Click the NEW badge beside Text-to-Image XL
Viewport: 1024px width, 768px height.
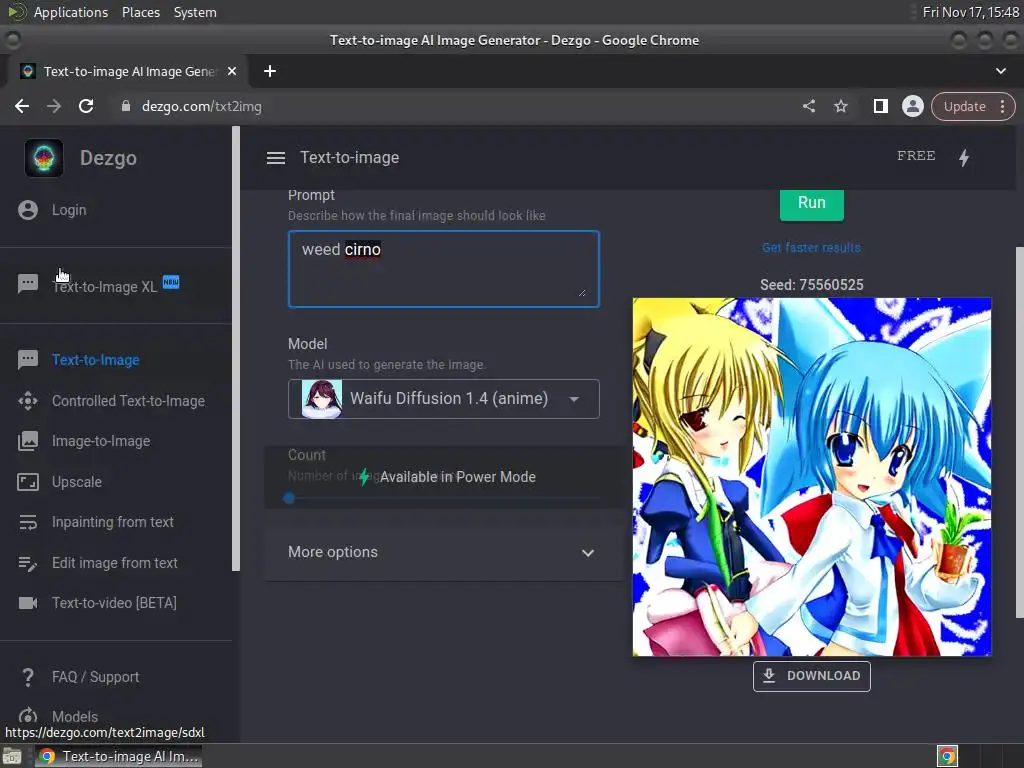click(171, 282)
